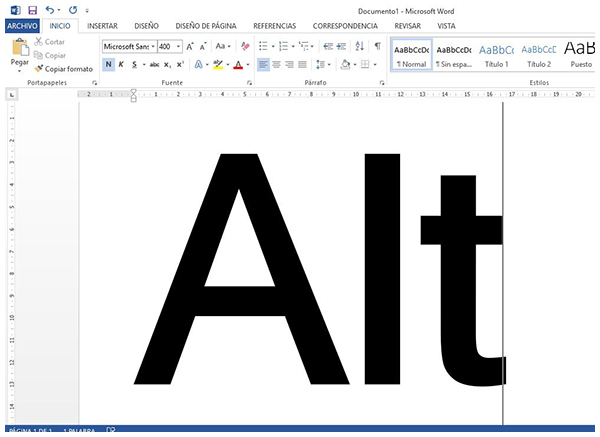Open the Microsoft Sans font name dropdown
Screen dimensions: 600x437
[153, 47]
